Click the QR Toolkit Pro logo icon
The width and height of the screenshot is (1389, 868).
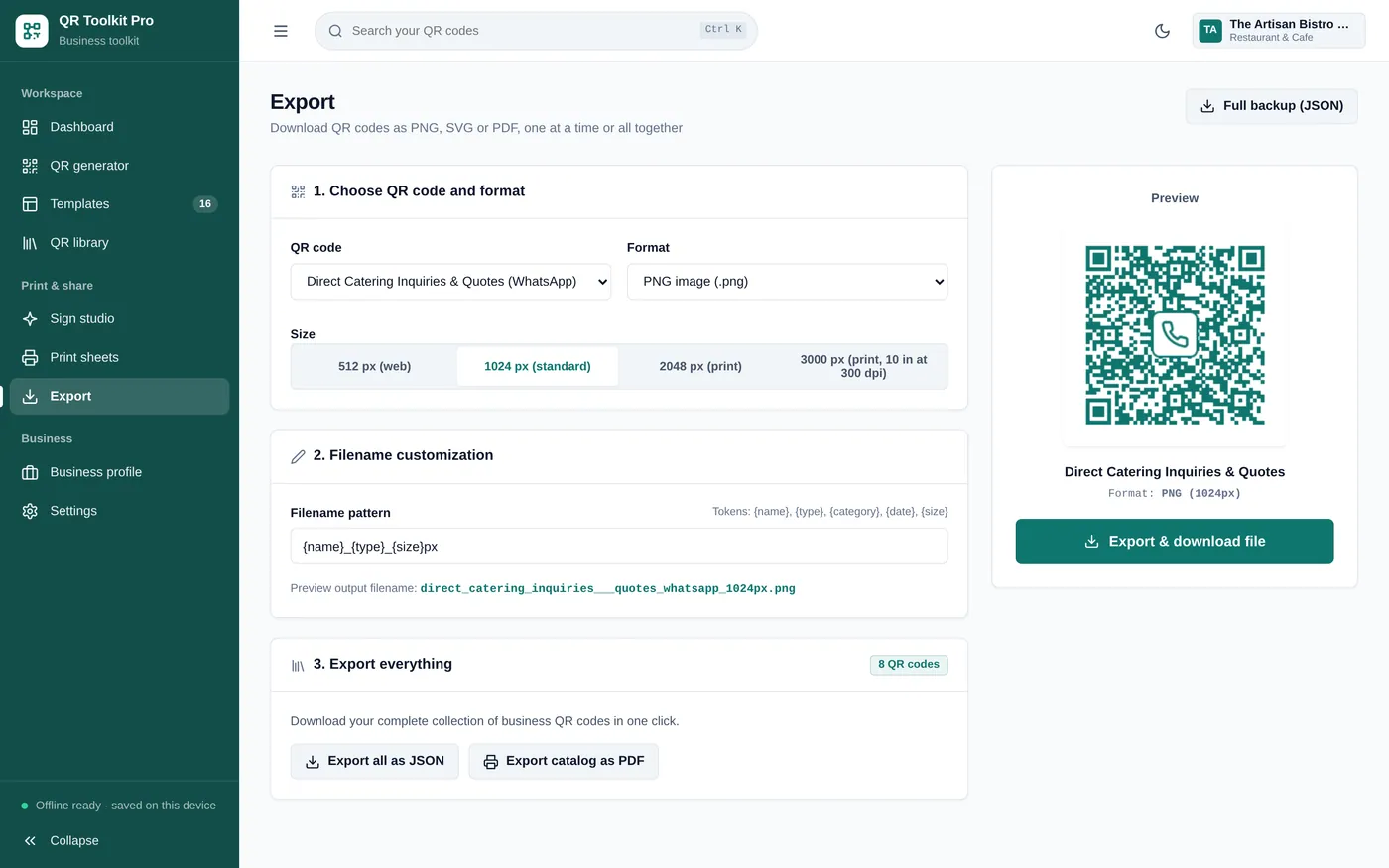tap(32, 31)
